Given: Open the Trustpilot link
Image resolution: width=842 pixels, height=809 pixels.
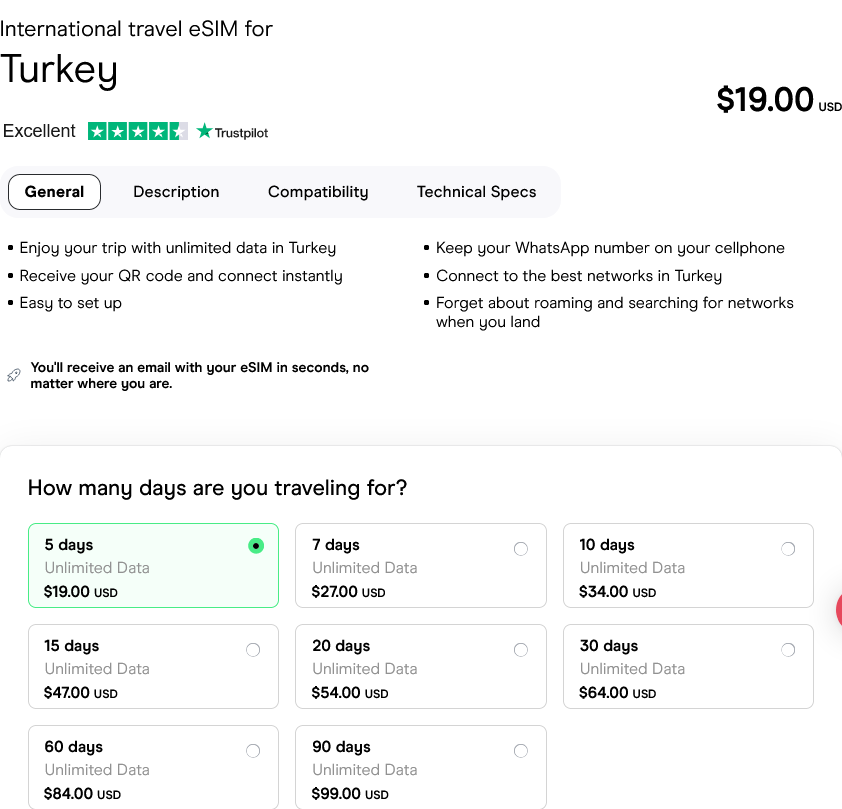Looking at the screenshot, I should tap(232, 131).
